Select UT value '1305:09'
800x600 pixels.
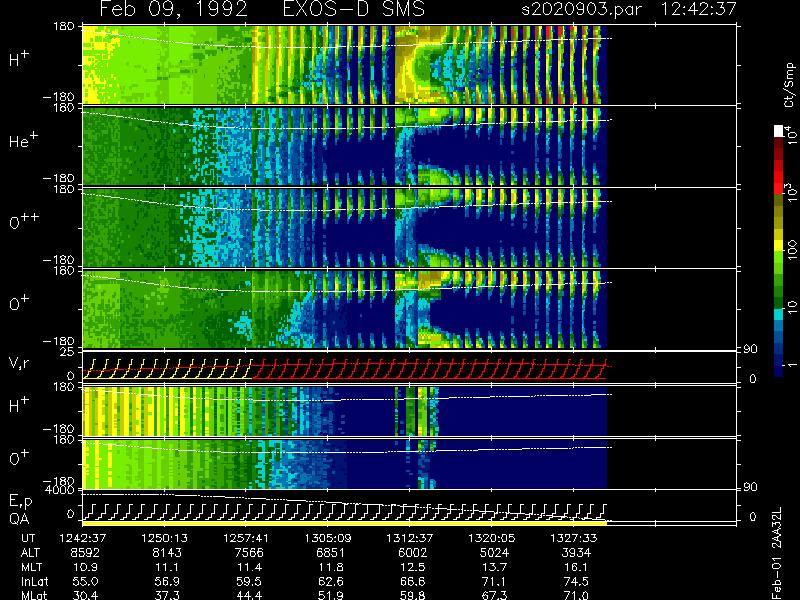point(328,538)
